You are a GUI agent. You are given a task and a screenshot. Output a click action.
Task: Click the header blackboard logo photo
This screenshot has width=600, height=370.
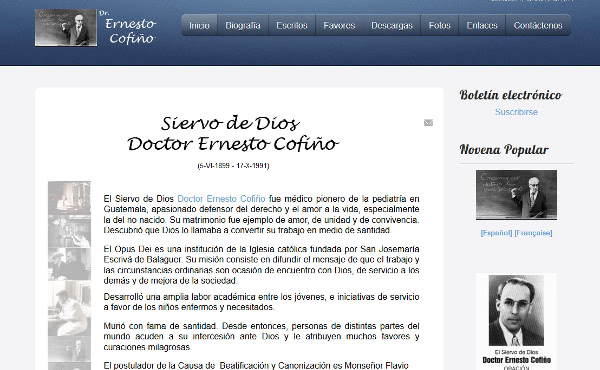(x=66, y=28)
